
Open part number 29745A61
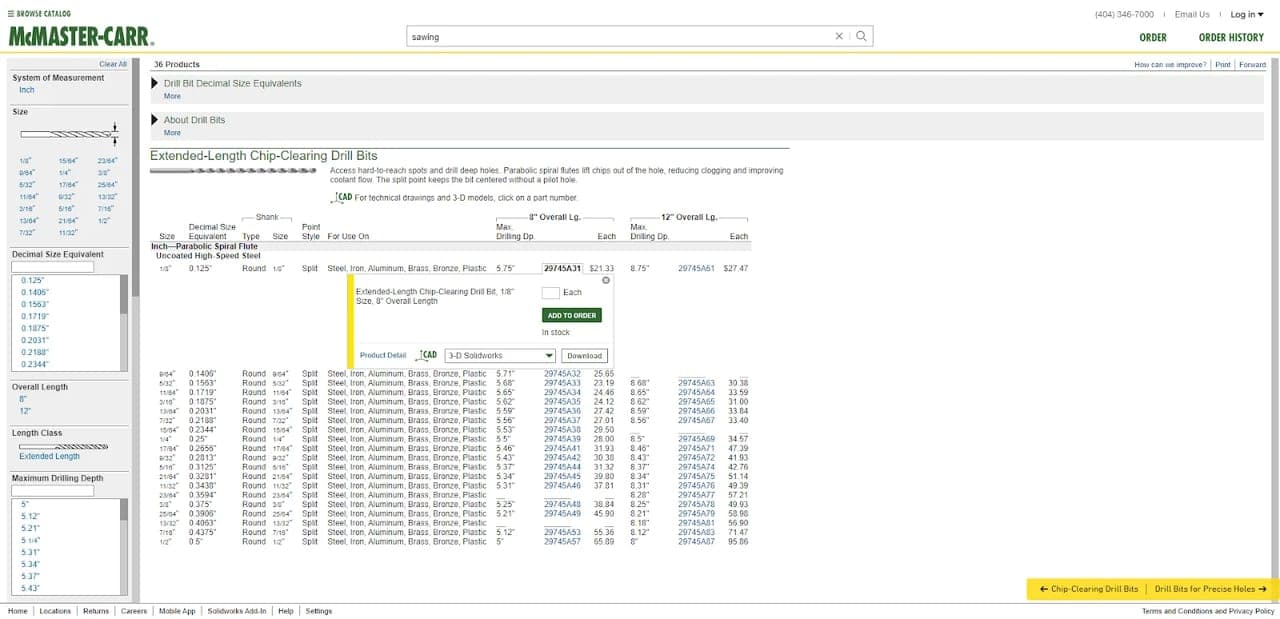[696, 268]
